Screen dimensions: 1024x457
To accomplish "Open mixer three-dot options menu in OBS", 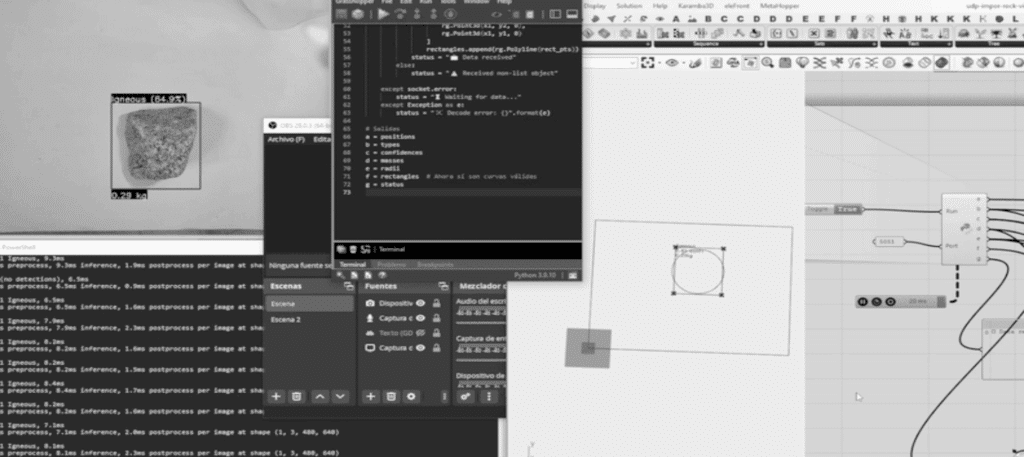I will (488, 396).
